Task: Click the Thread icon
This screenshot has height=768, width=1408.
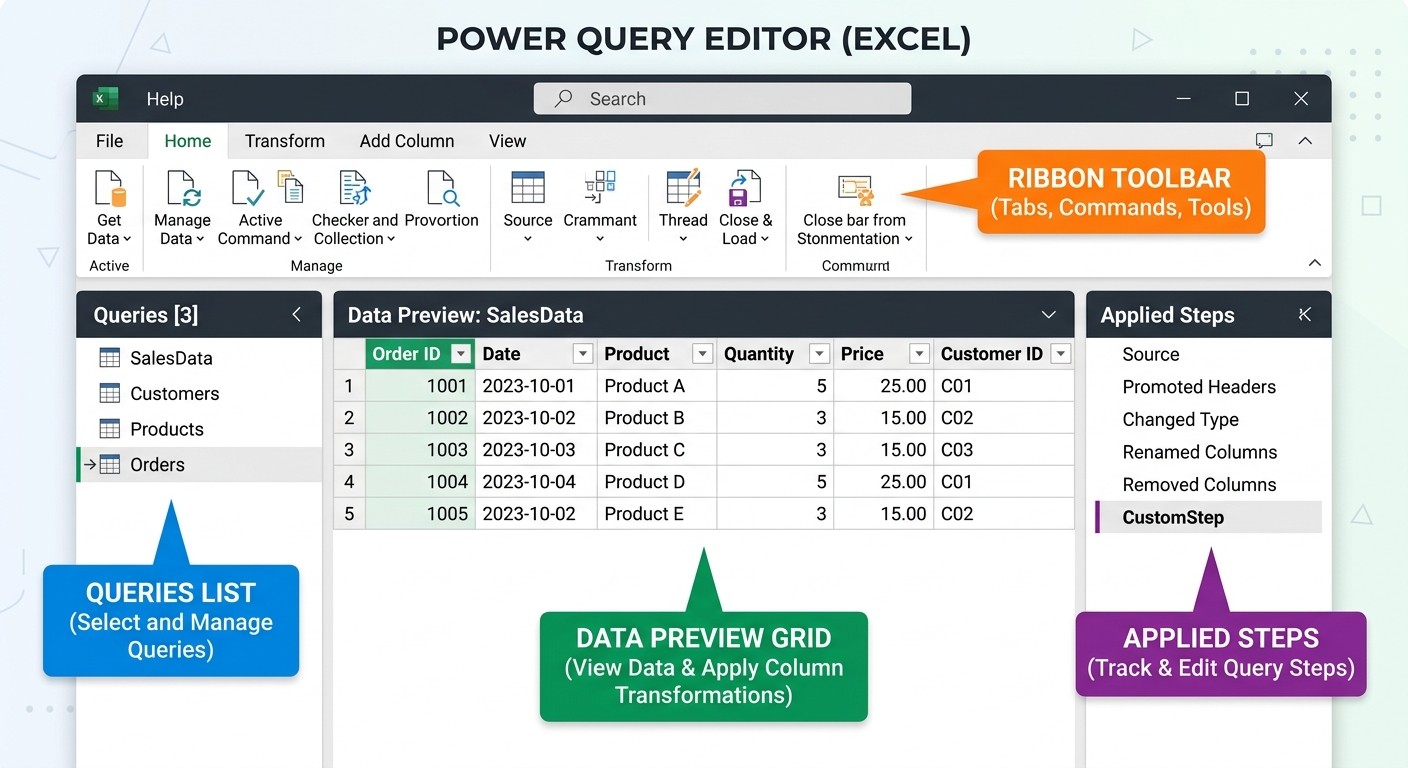Action: (x=684, y=188)
